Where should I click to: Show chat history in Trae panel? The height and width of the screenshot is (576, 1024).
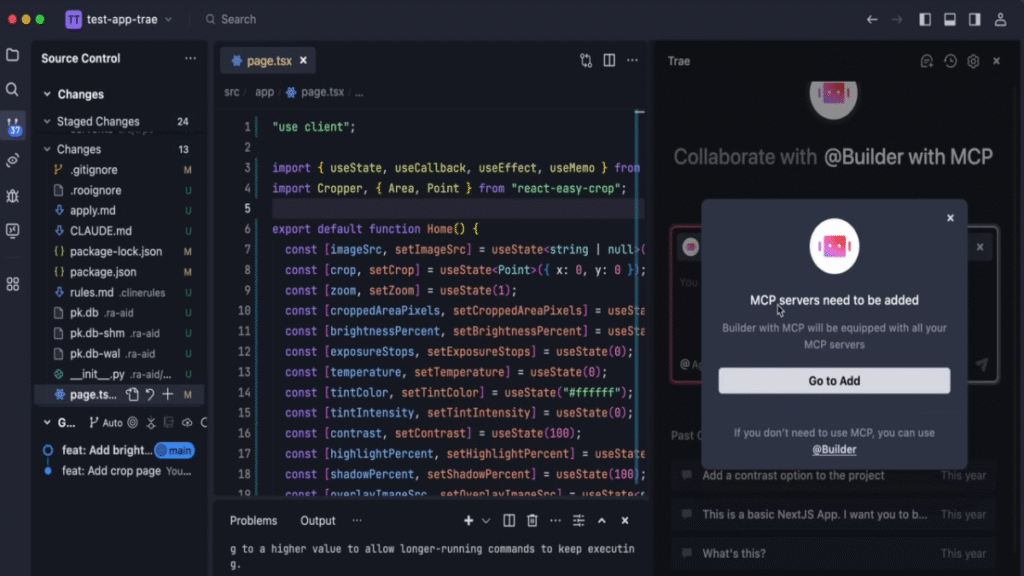coord(950,61)
